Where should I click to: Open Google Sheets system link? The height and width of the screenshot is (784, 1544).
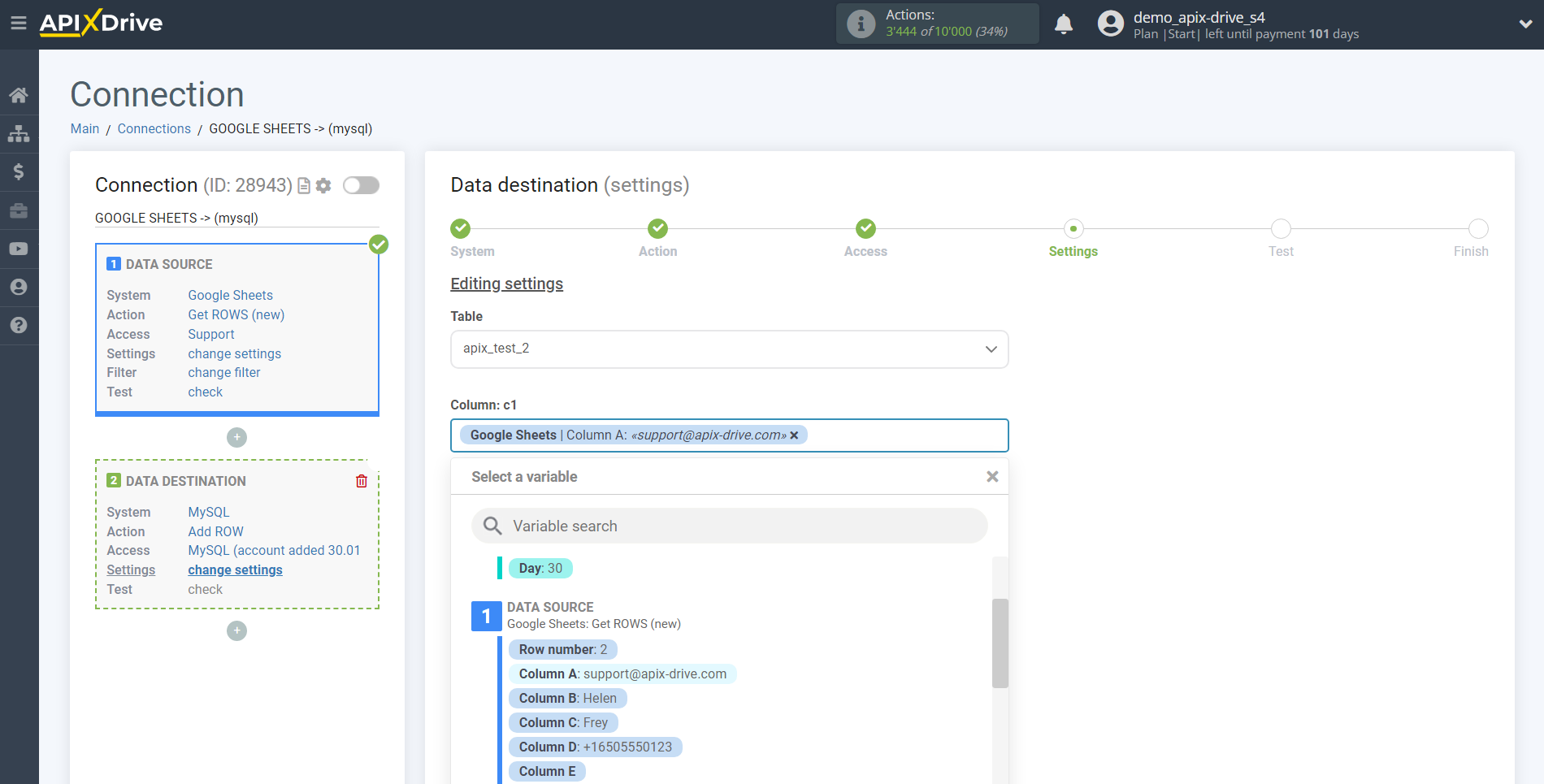tap(230, 295)
